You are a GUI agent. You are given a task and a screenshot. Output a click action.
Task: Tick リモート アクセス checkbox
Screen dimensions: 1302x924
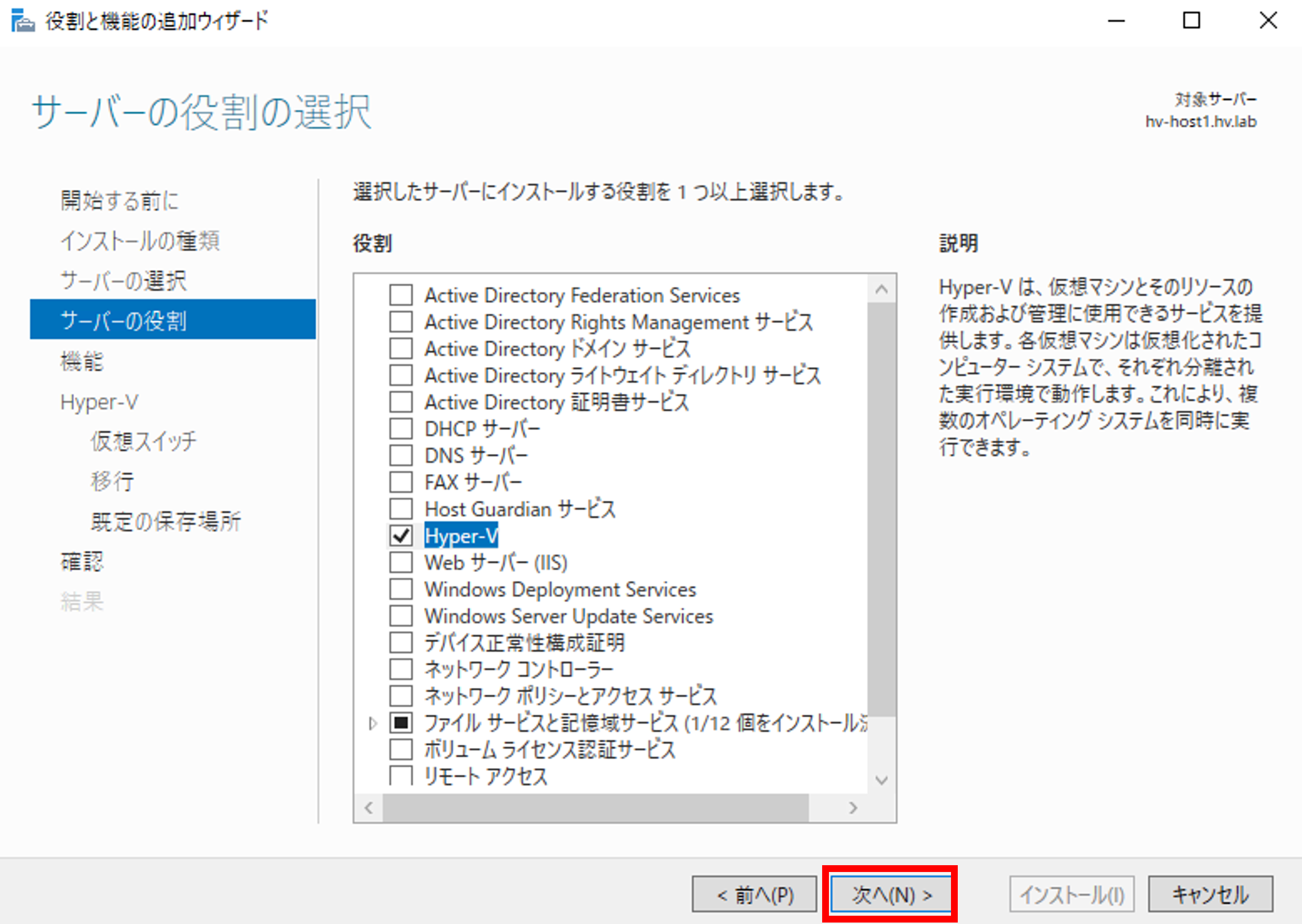click(x=401, y=776)
